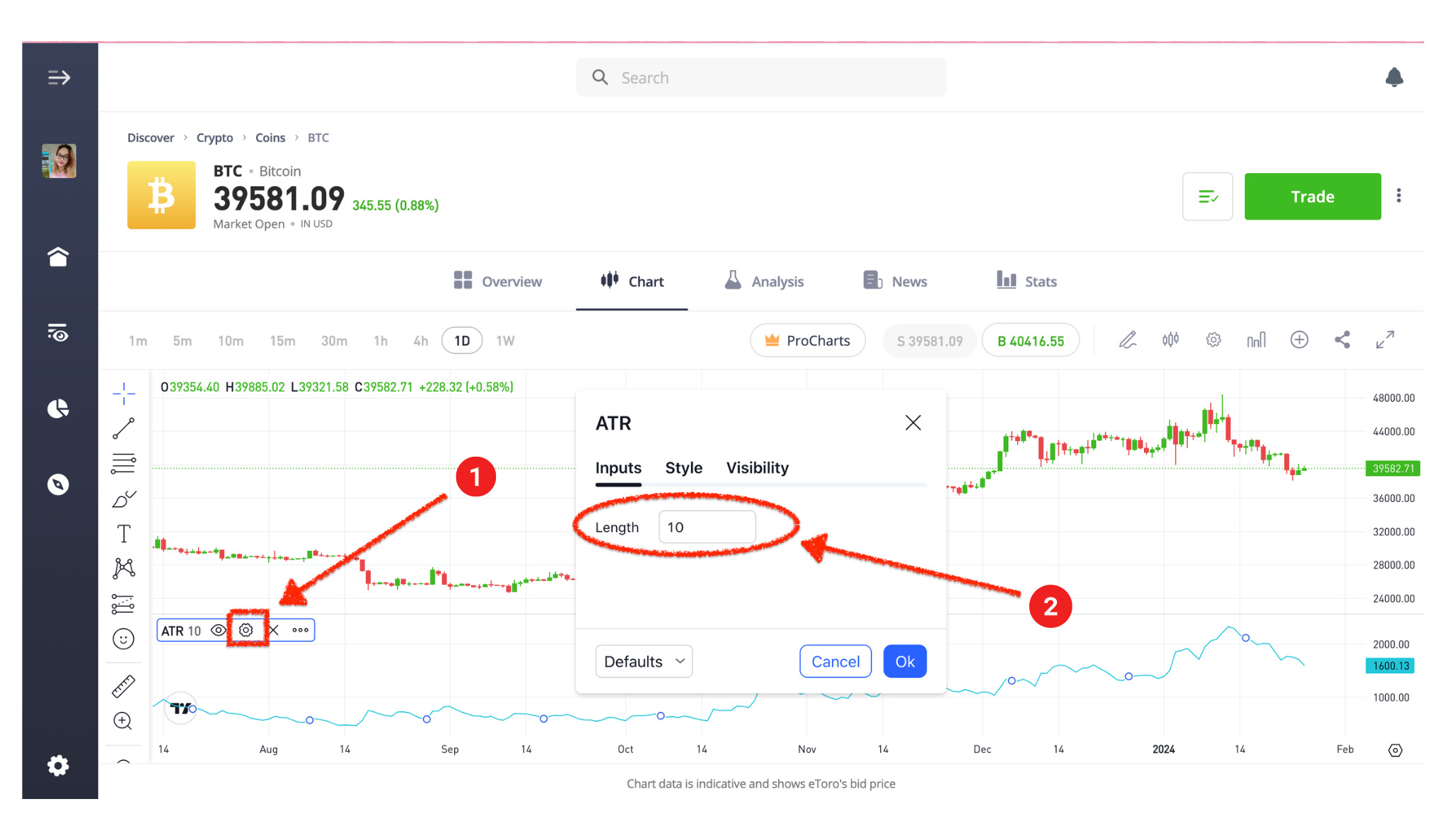Click the Length input field showing 10
This screenshot has width=1446, height=840.
click(x=707, y=527)
